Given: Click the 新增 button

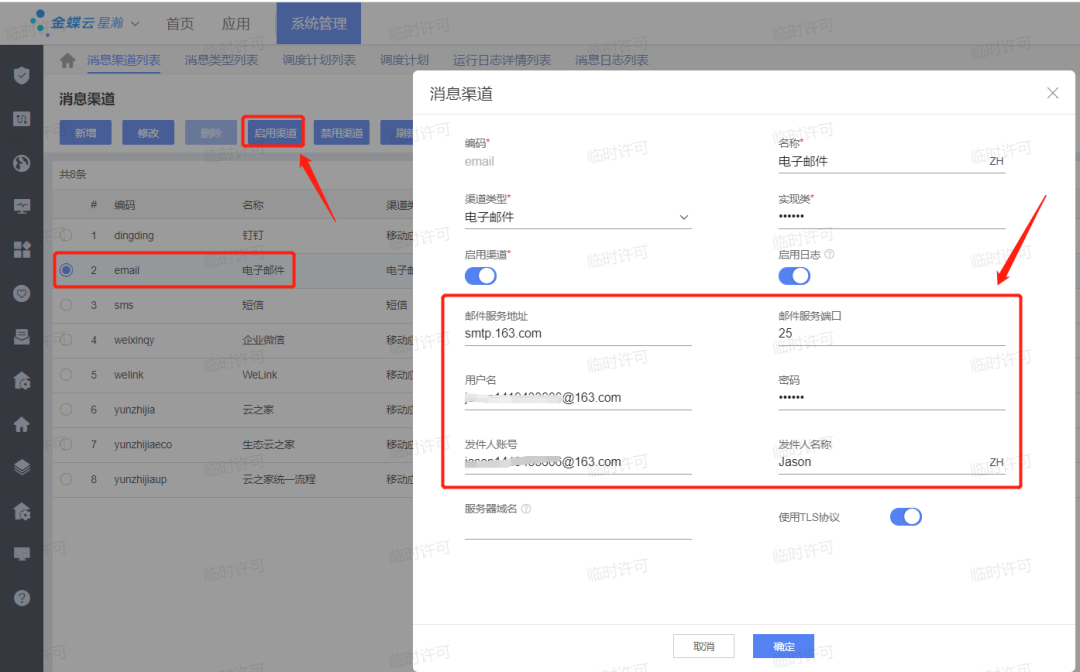Looking at the screenshot, I should click(x=85, y=133).
